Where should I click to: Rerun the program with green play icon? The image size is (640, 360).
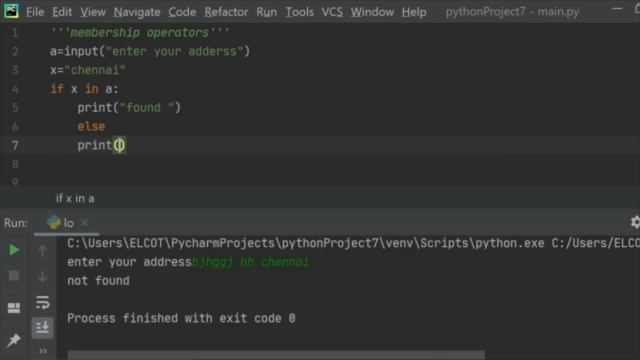click(x=14, y=250)
